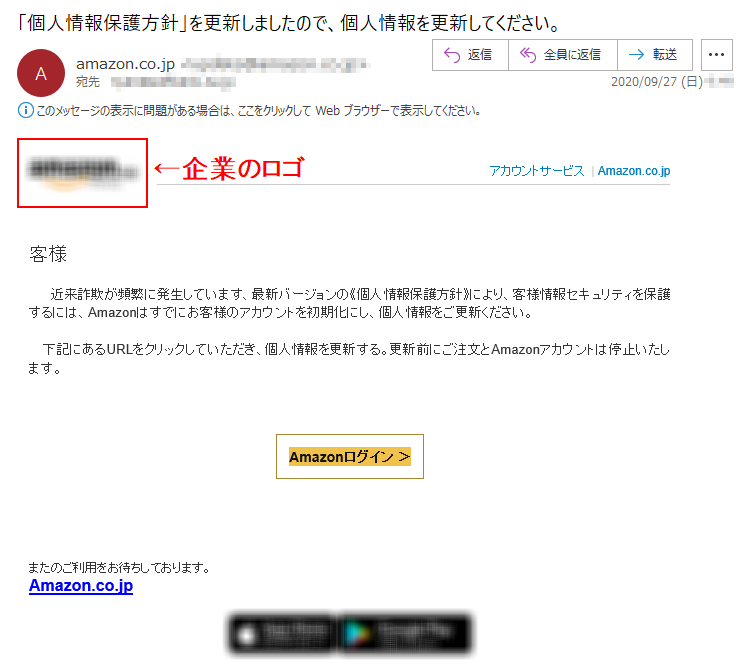The image size is (744, 667).
Task: Click the amazon.co.jp sender name
Action: [x=125, y=64]
